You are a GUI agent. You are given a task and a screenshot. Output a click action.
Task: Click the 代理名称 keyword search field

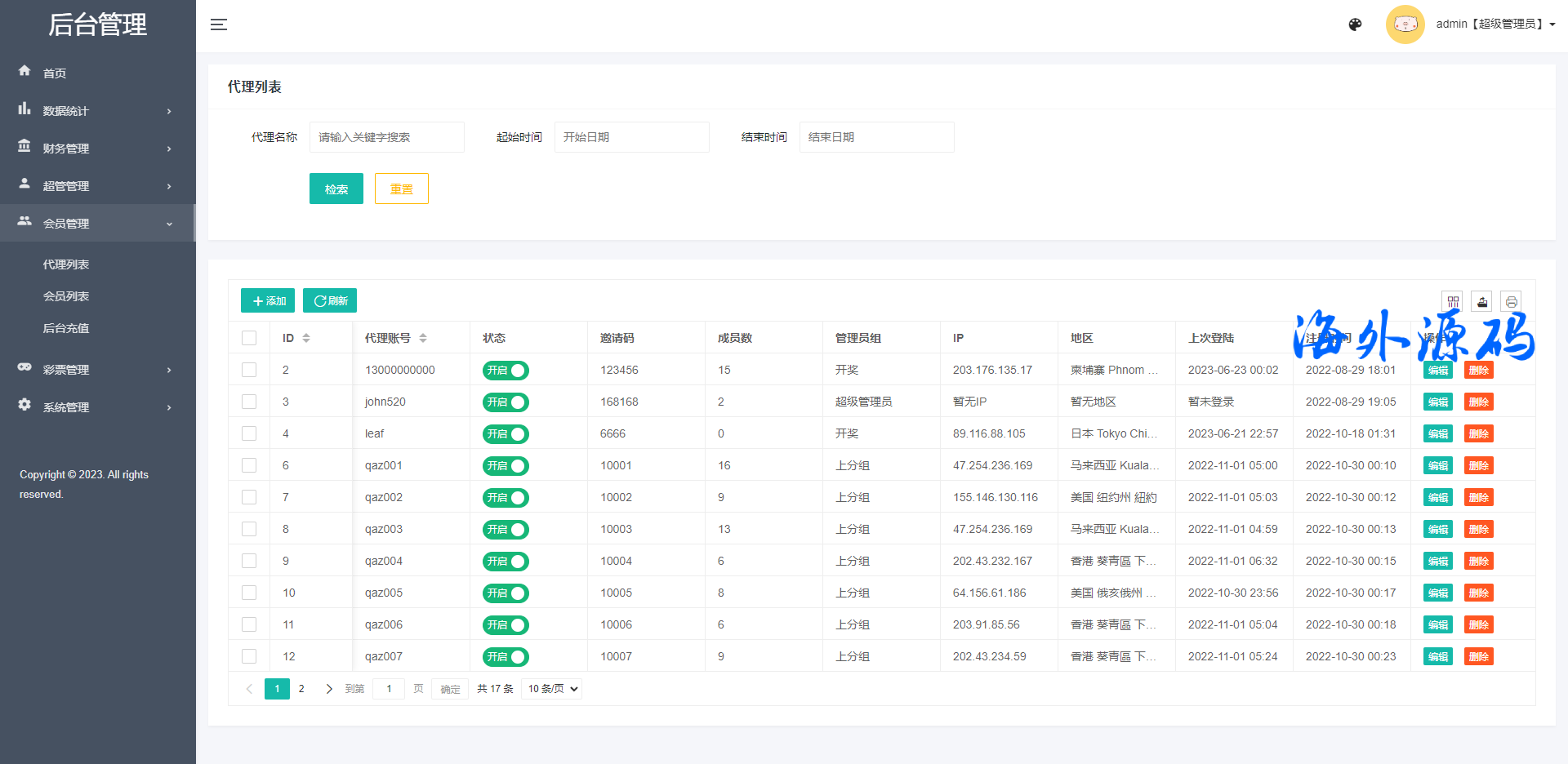386,137
